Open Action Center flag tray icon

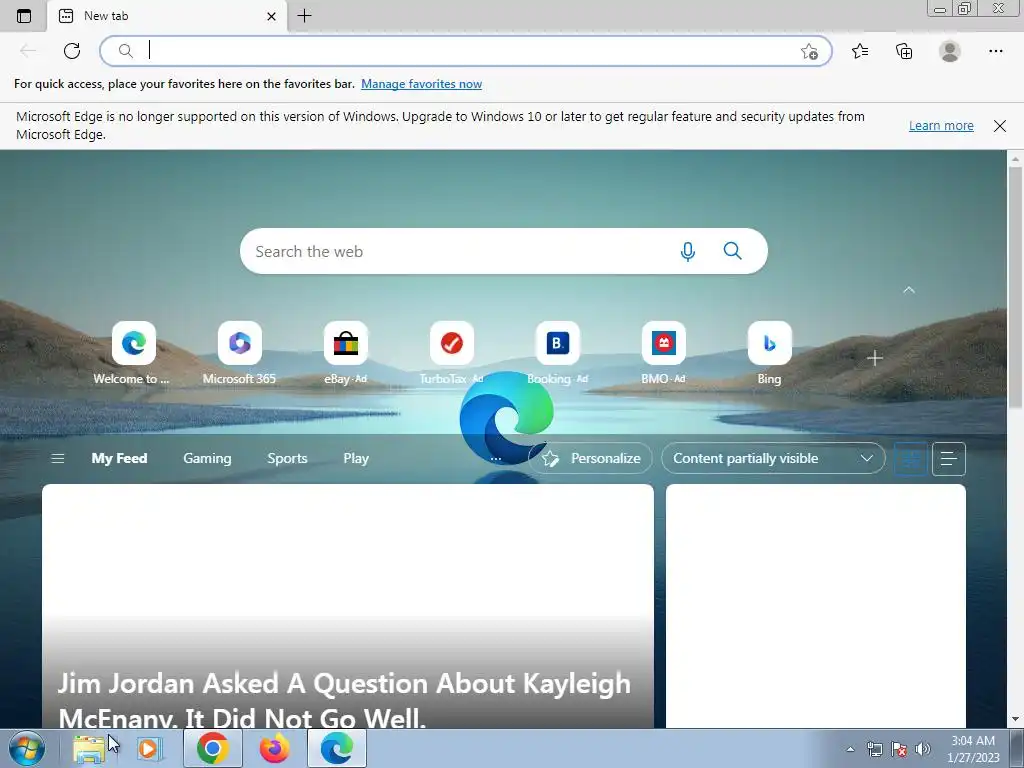coord(899,749)
